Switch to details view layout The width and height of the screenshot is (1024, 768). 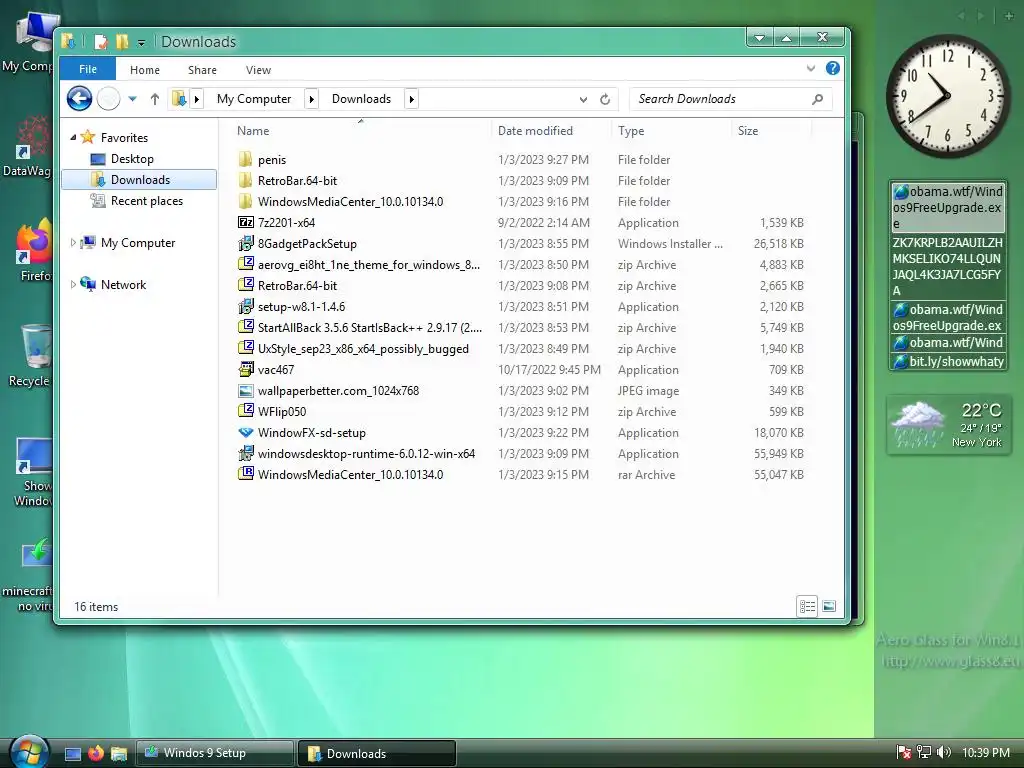pos(807,606)
